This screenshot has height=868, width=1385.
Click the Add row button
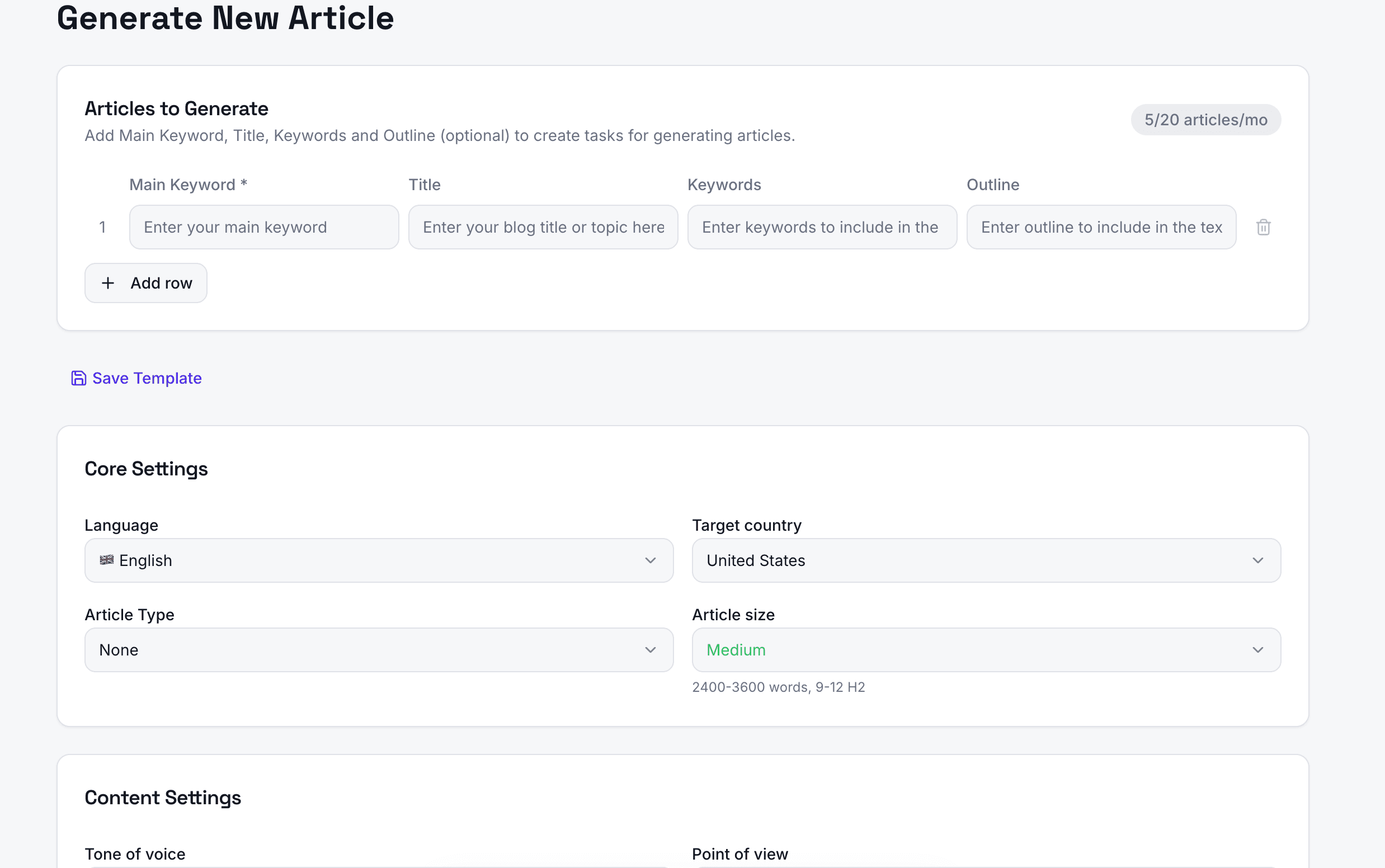[x=146, y=282]
